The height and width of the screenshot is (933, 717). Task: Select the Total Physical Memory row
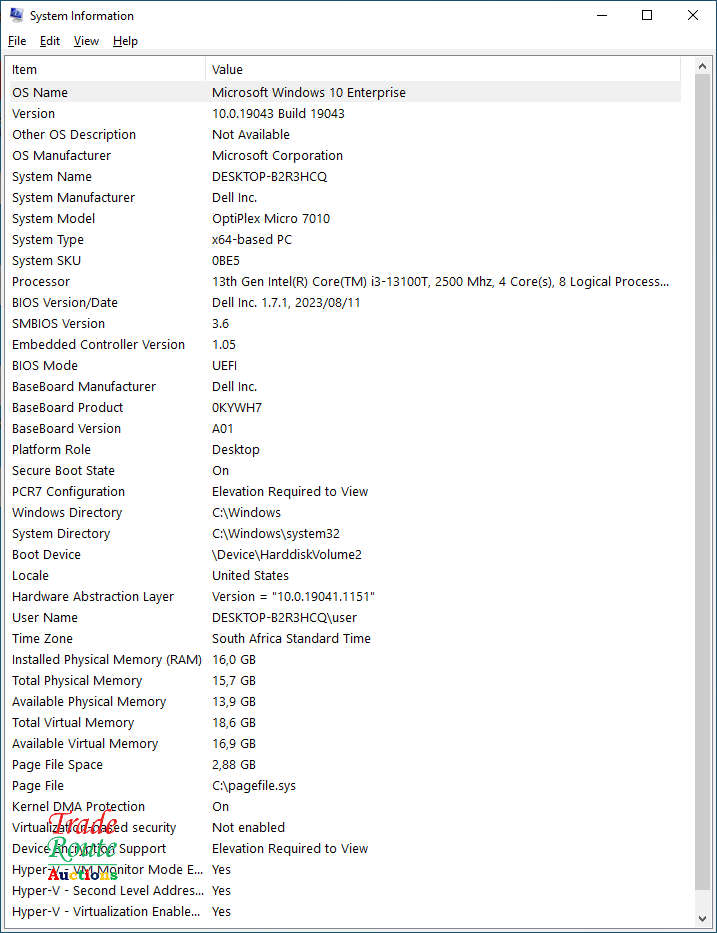[x=343, y=681]
